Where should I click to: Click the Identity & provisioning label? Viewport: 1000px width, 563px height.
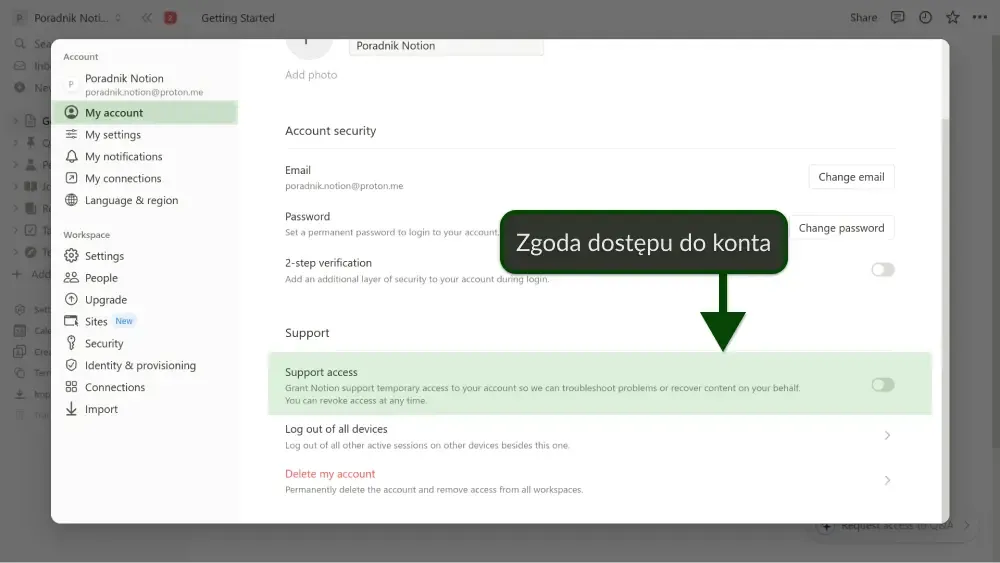click(x=140, y=365)
